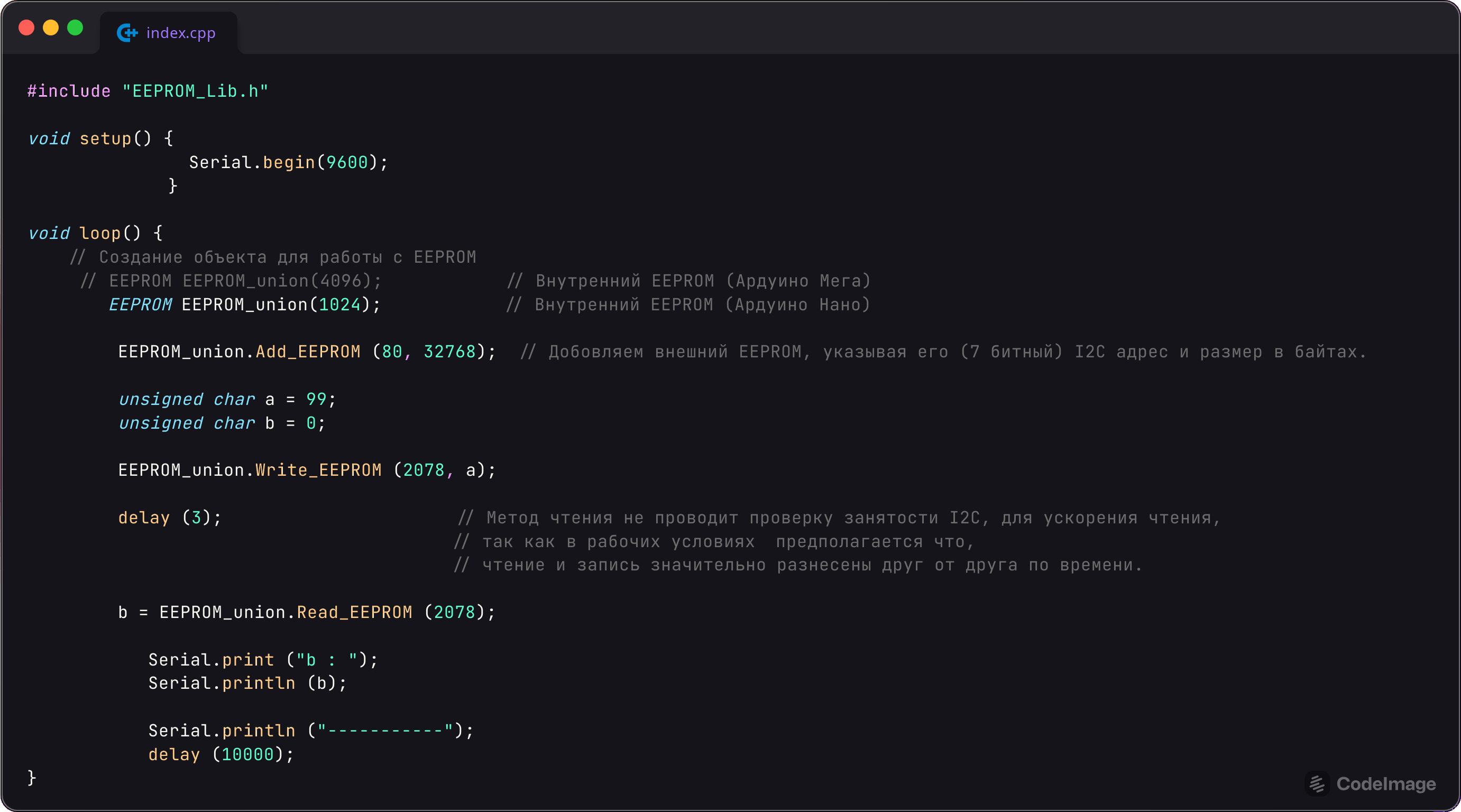Image resolution: width=1461 pixels, height=812 pixels.
Task: Click the comment 'так как в рабочих условиях'
Action: click(x=714, y=541)
